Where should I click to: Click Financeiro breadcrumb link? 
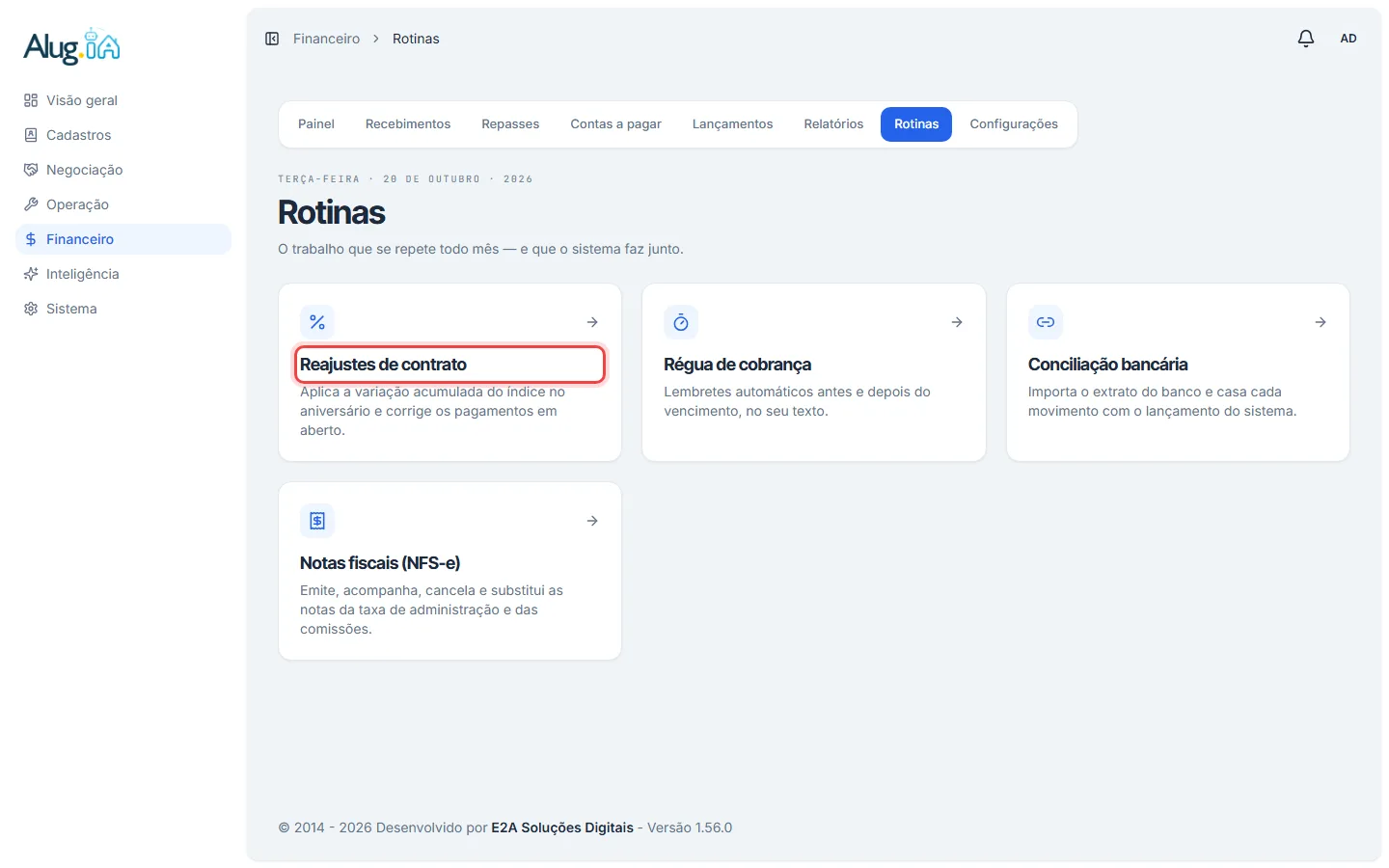pos(326,39)
